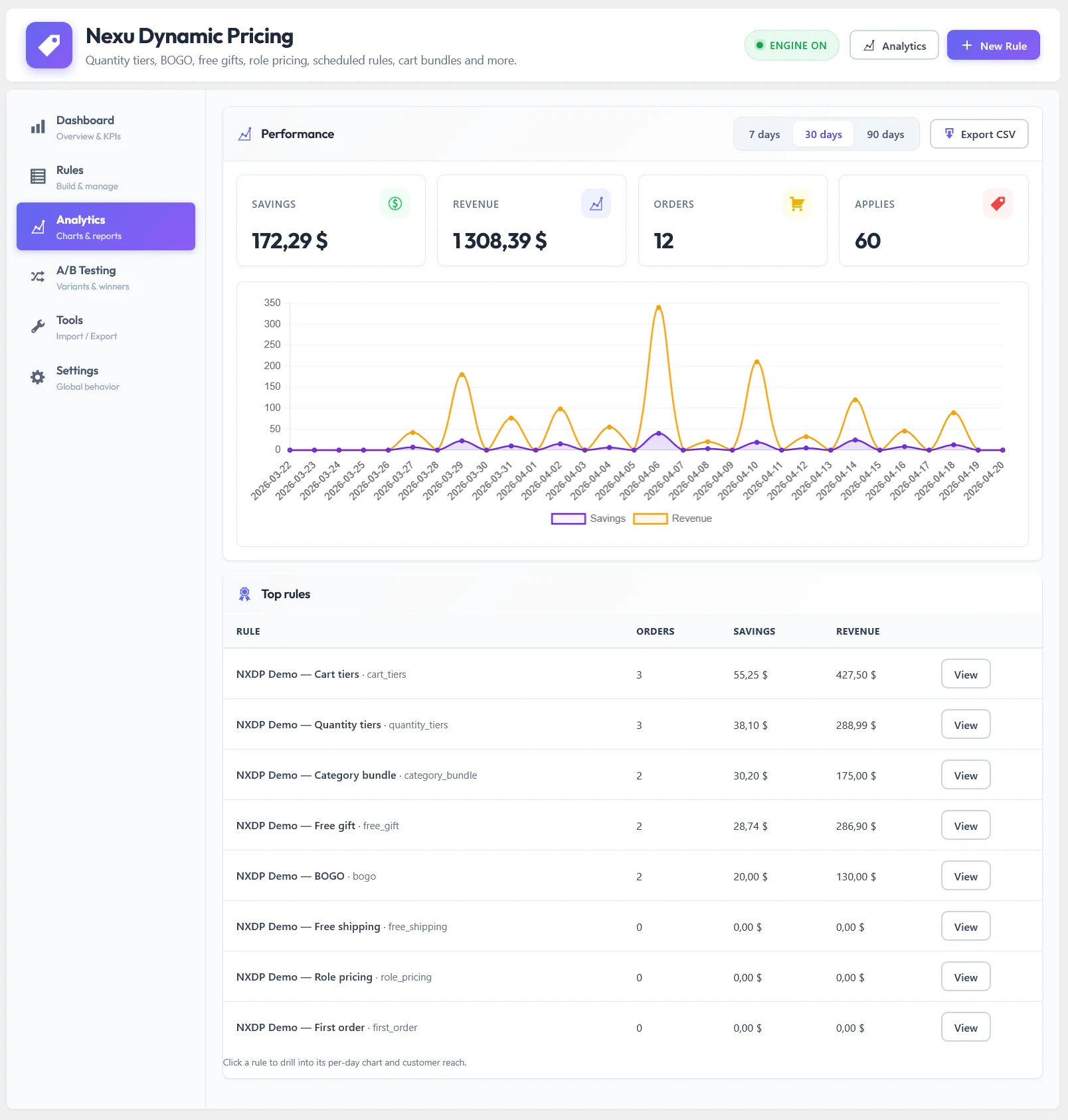Viewport: 1068px width, 1120px height.
Task: Click rule name 'NXDP Demo — BOGO'
Action: coord(290,876)
